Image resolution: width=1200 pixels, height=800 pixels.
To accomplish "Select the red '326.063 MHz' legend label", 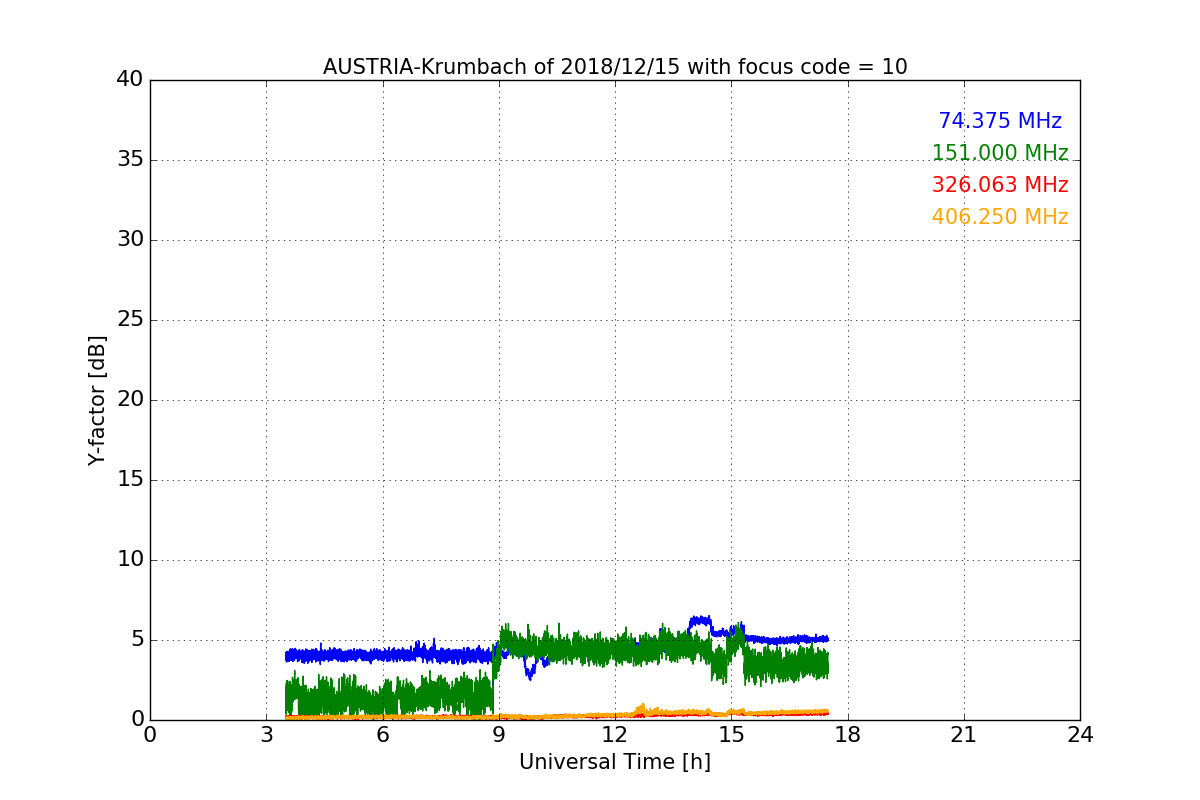I will pyautogui.click(x=1000, y=185).
